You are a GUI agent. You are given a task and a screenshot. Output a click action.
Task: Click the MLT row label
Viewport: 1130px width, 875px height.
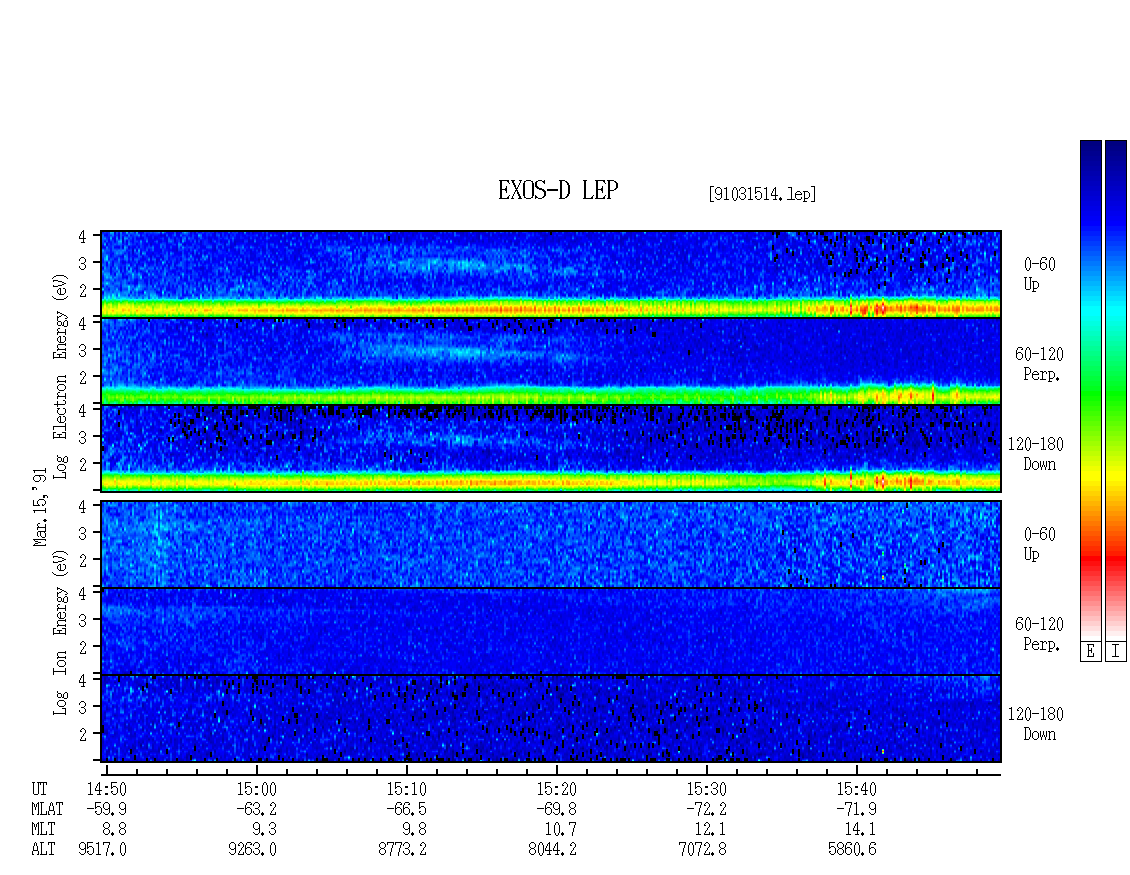[x=43, y=830]
